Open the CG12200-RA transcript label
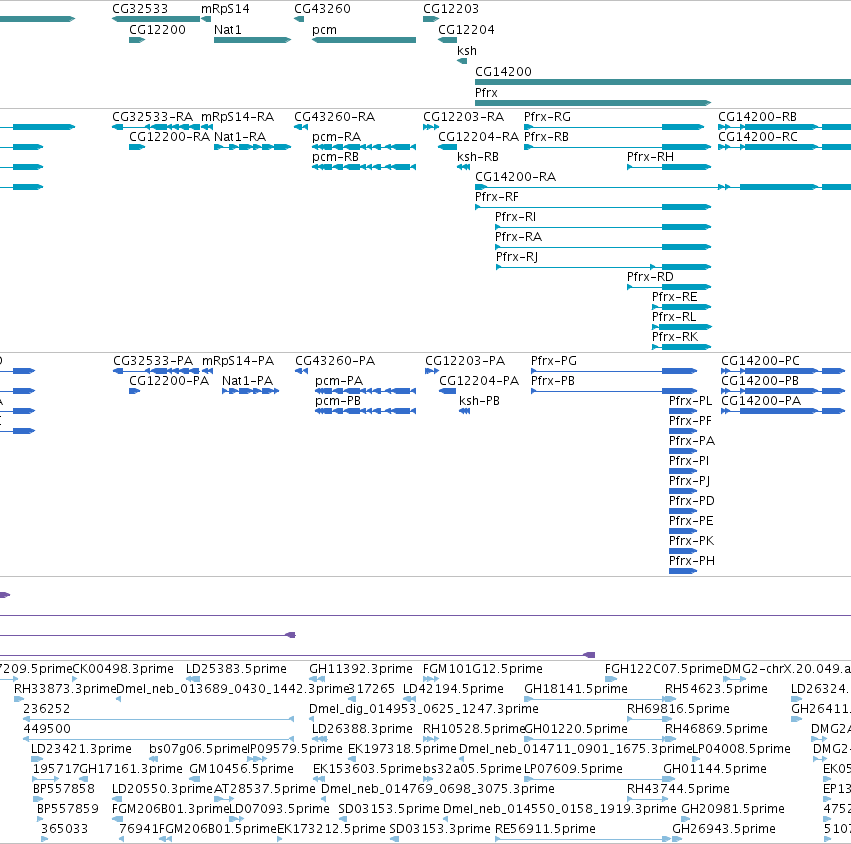Image resolution: width=851 pixels, height=844 pixels. tap(169, 137)
